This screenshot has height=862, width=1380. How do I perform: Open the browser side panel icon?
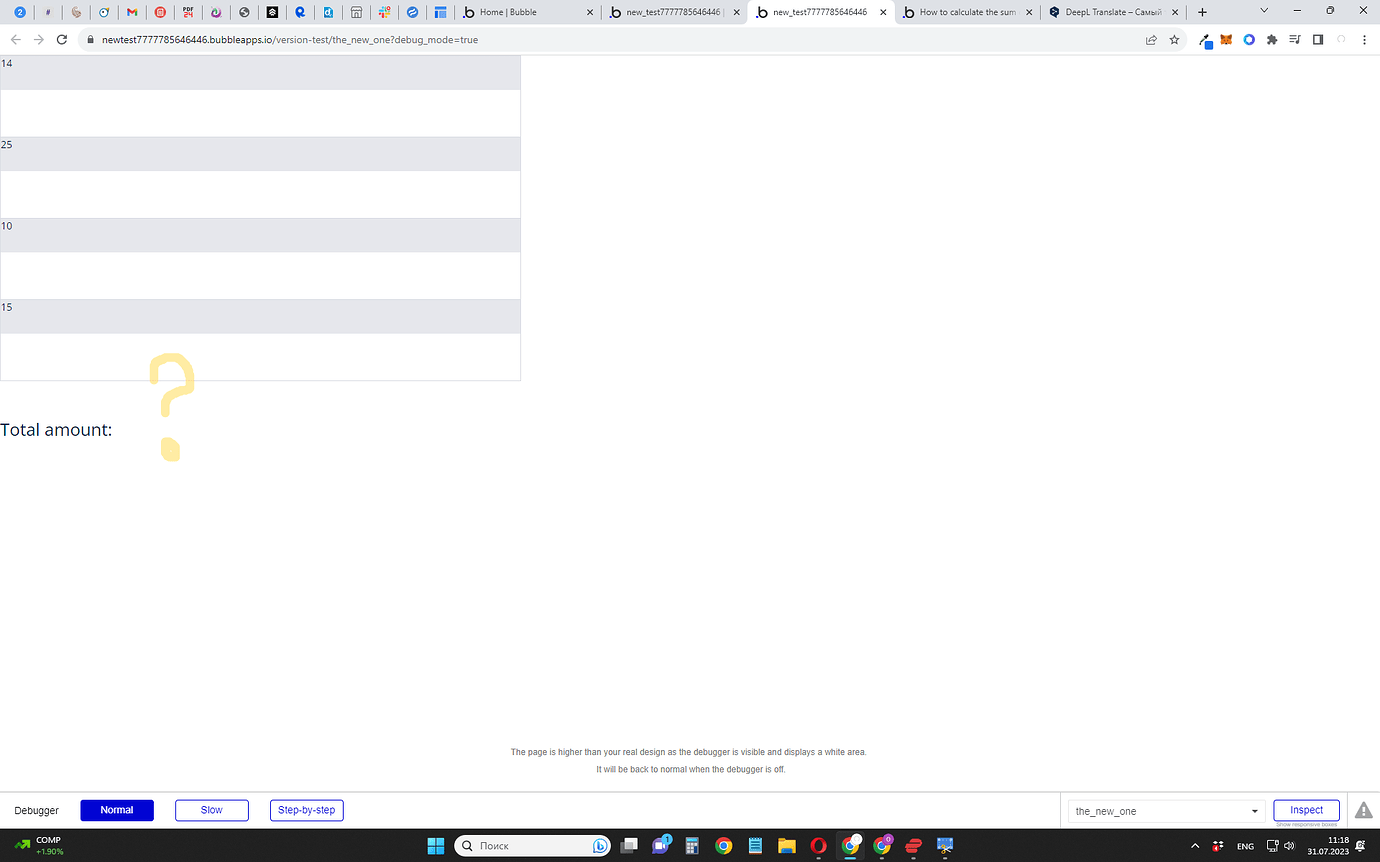(x=1318, y=39)
